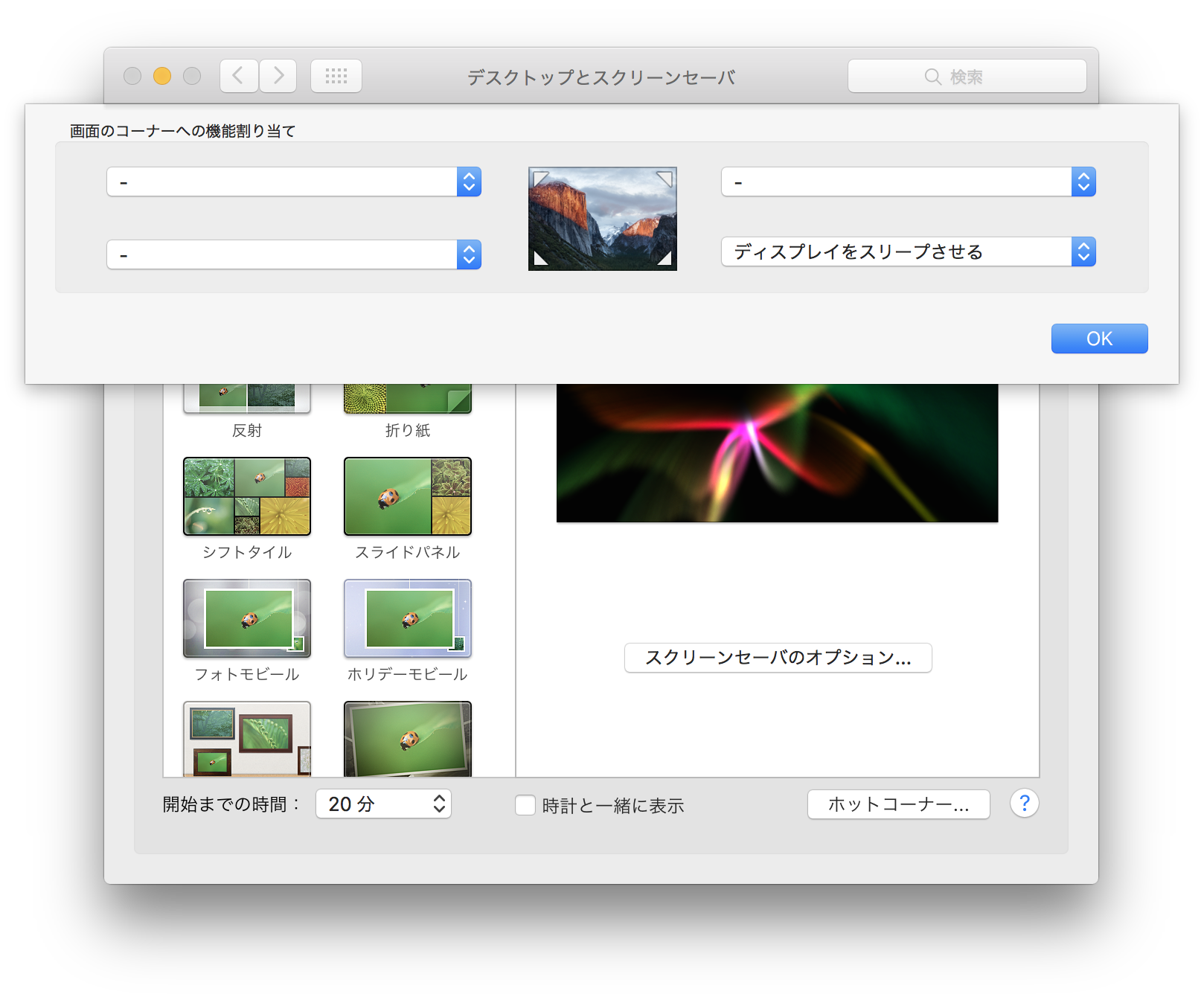Screen dimensions: 1204x1003
Task: Open the top-right corner action dropdown
Action: (908, 182)
